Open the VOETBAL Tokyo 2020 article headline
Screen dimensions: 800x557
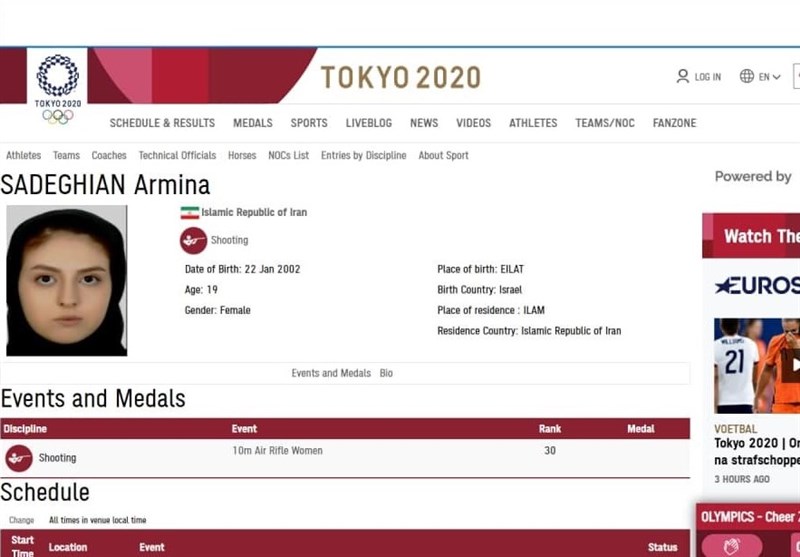[x=757, y=451]
